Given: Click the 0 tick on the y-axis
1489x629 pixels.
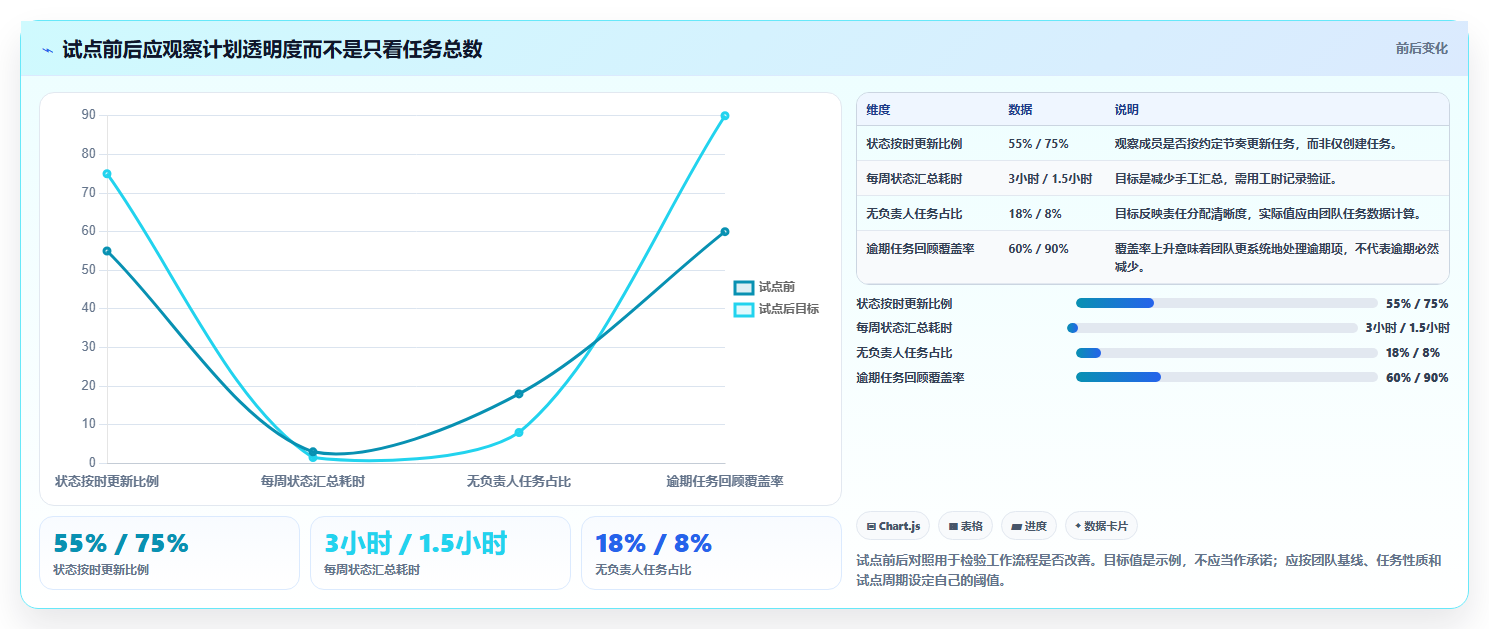Looking at the screenshot, I should click(x=92, y=463).
